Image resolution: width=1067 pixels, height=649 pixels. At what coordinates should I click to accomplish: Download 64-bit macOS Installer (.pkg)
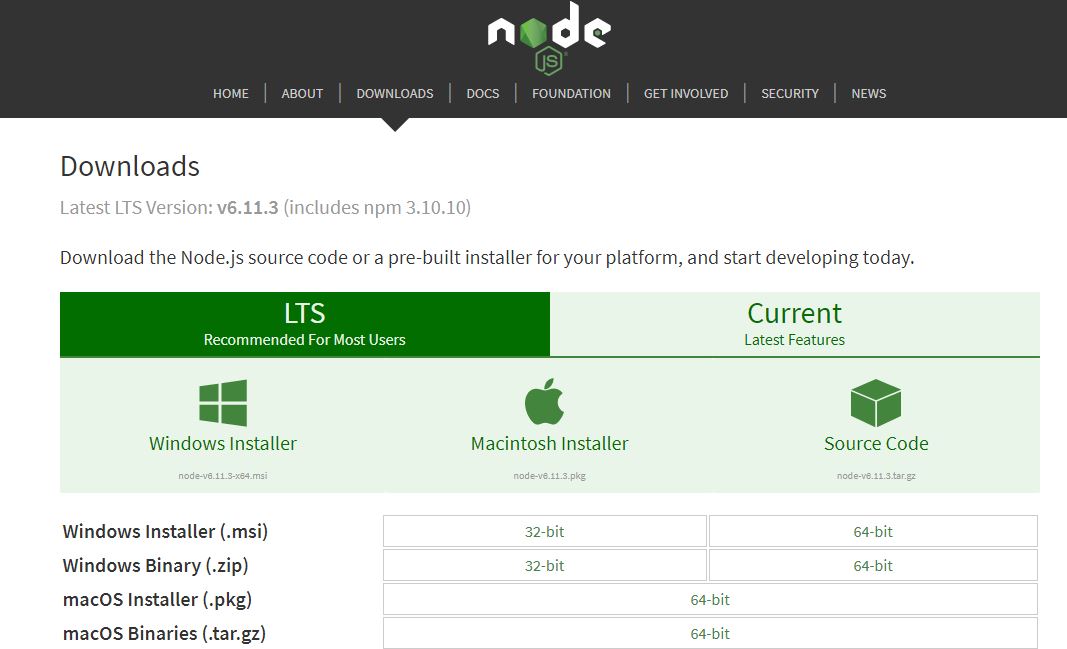coord(710,599)
